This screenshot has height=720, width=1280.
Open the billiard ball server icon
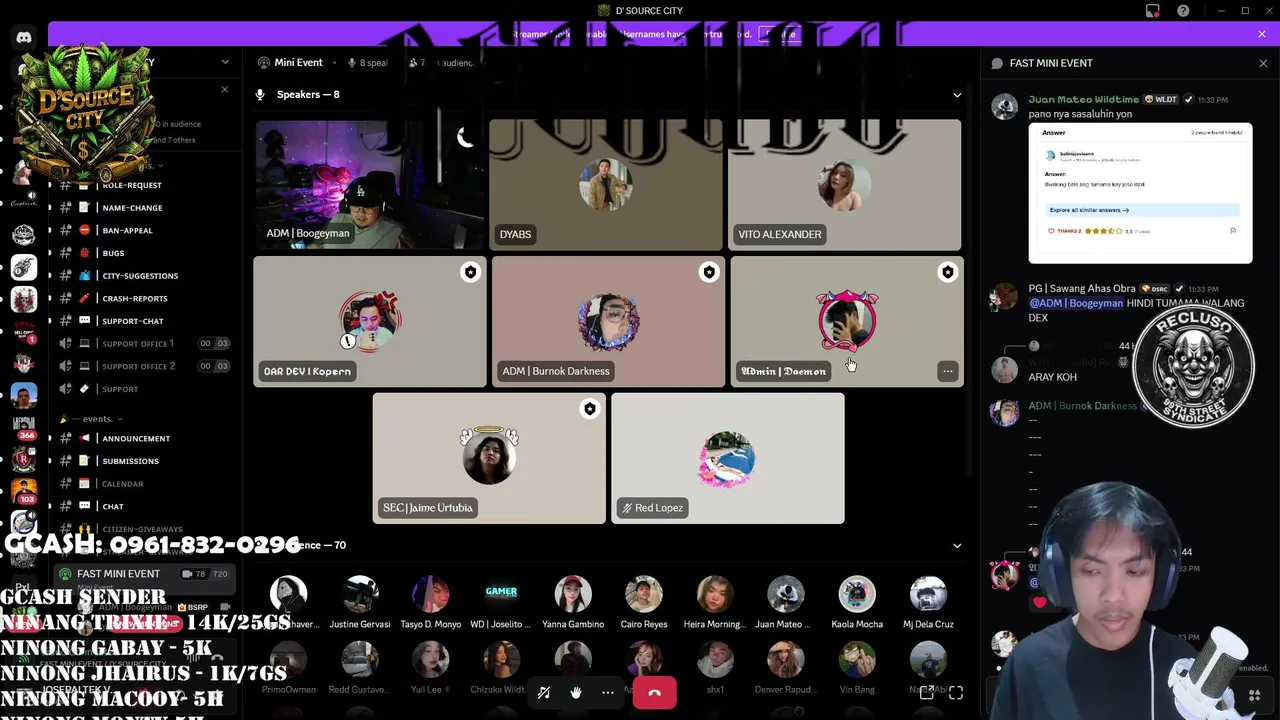point(24,267)
